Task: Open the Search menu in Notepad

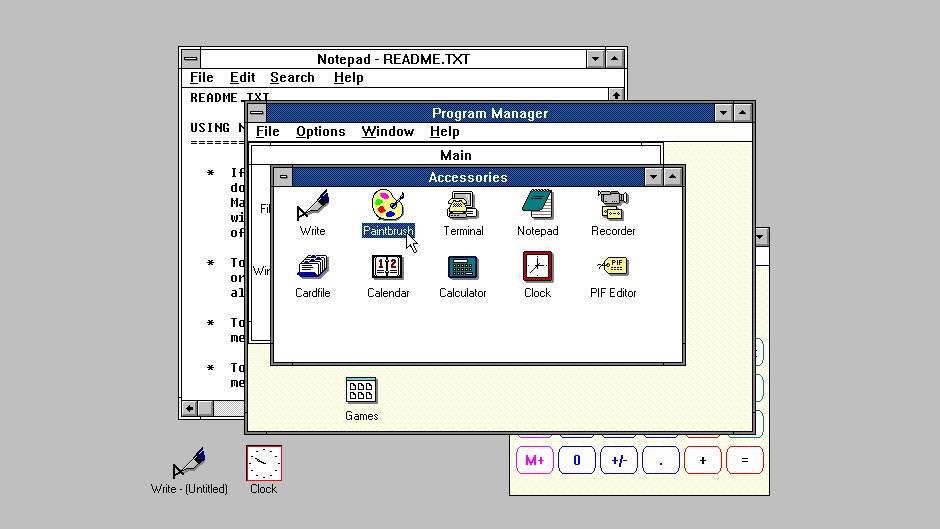Action: pyautogui.click(x=292, y=78)
